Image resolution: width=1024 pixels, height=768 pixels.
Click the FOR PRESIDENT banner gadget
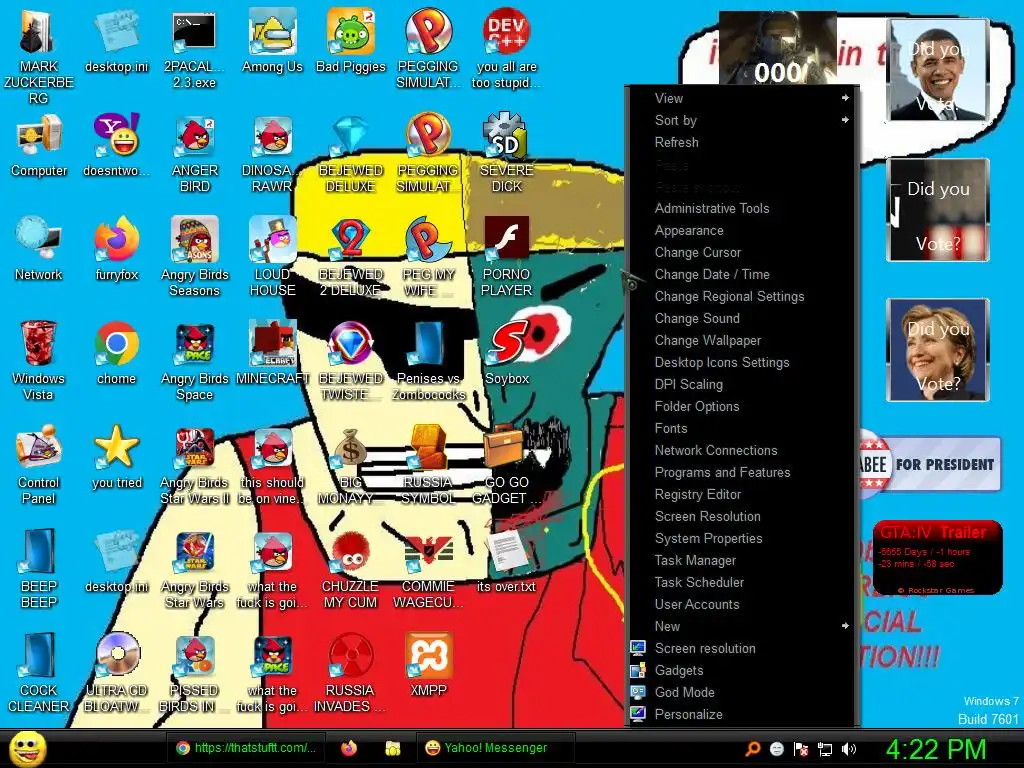(x=930, y=464)
